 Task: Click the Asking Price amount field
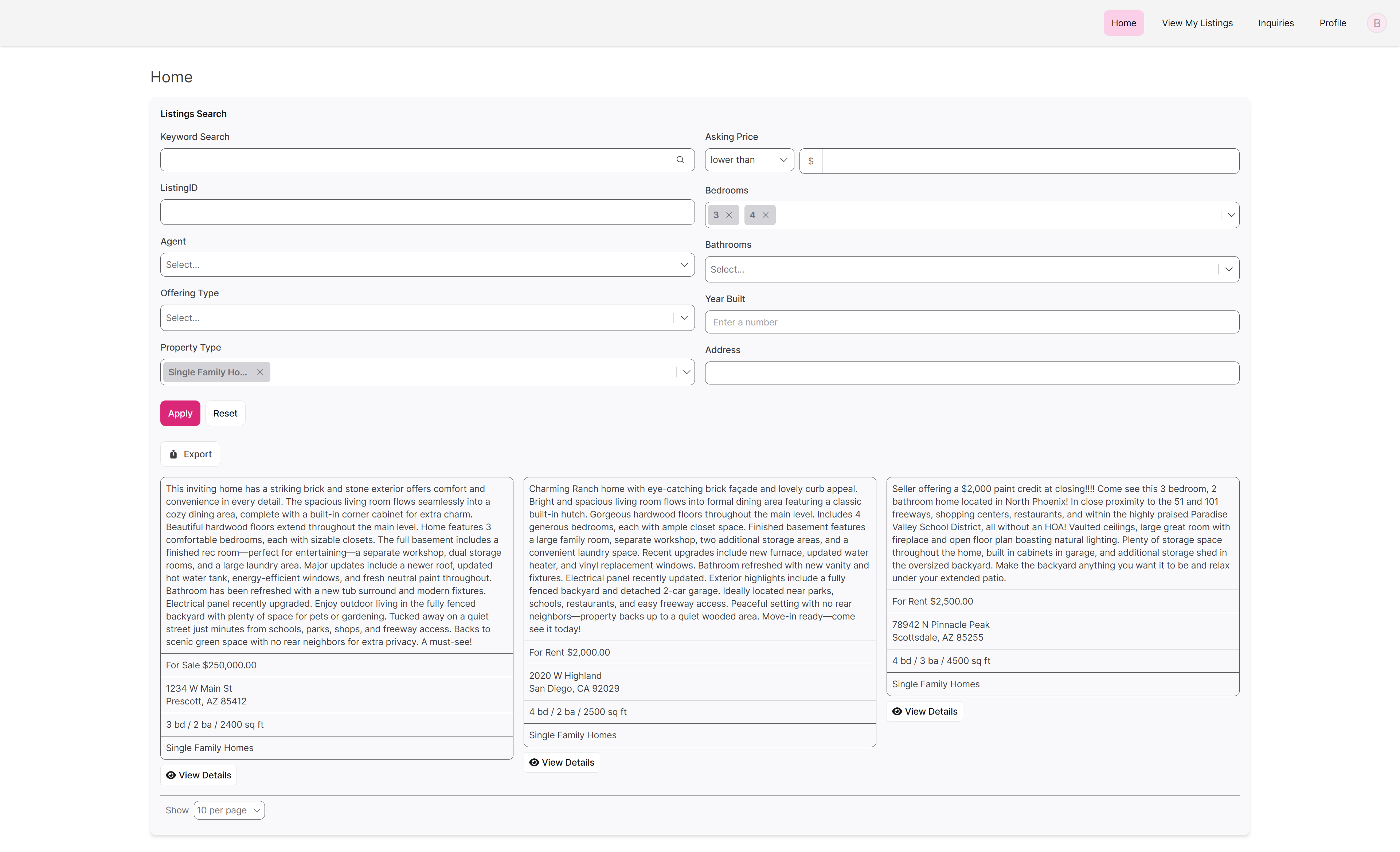pos(1030,161)
